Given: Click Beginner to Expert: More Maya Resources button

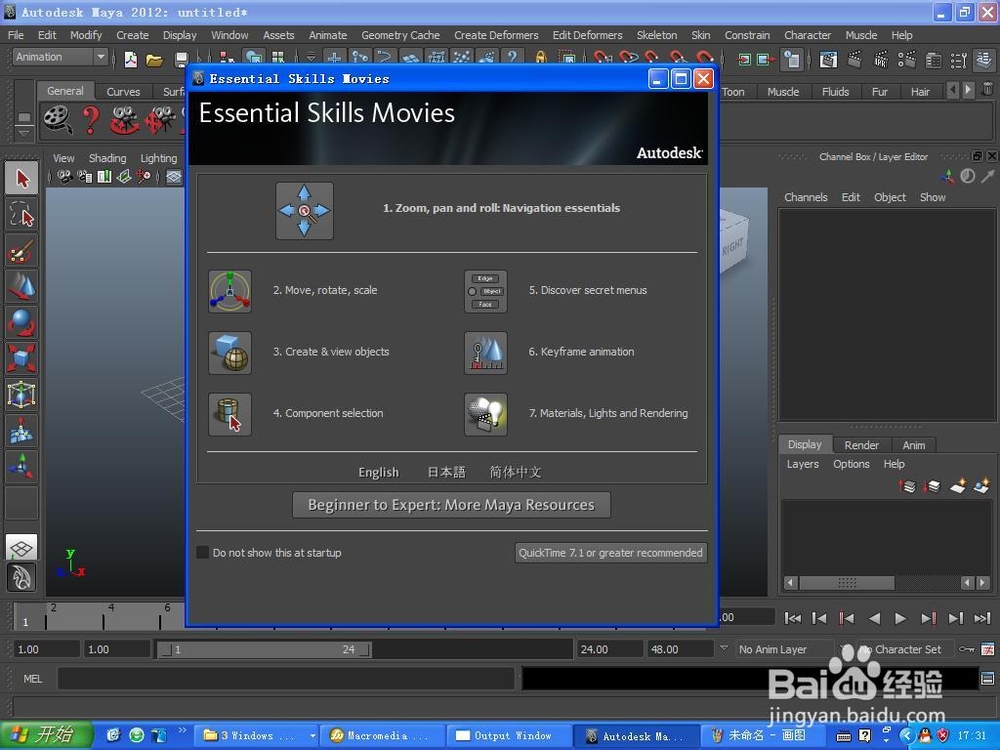Looking at the screenshot, I should (452, 505).
